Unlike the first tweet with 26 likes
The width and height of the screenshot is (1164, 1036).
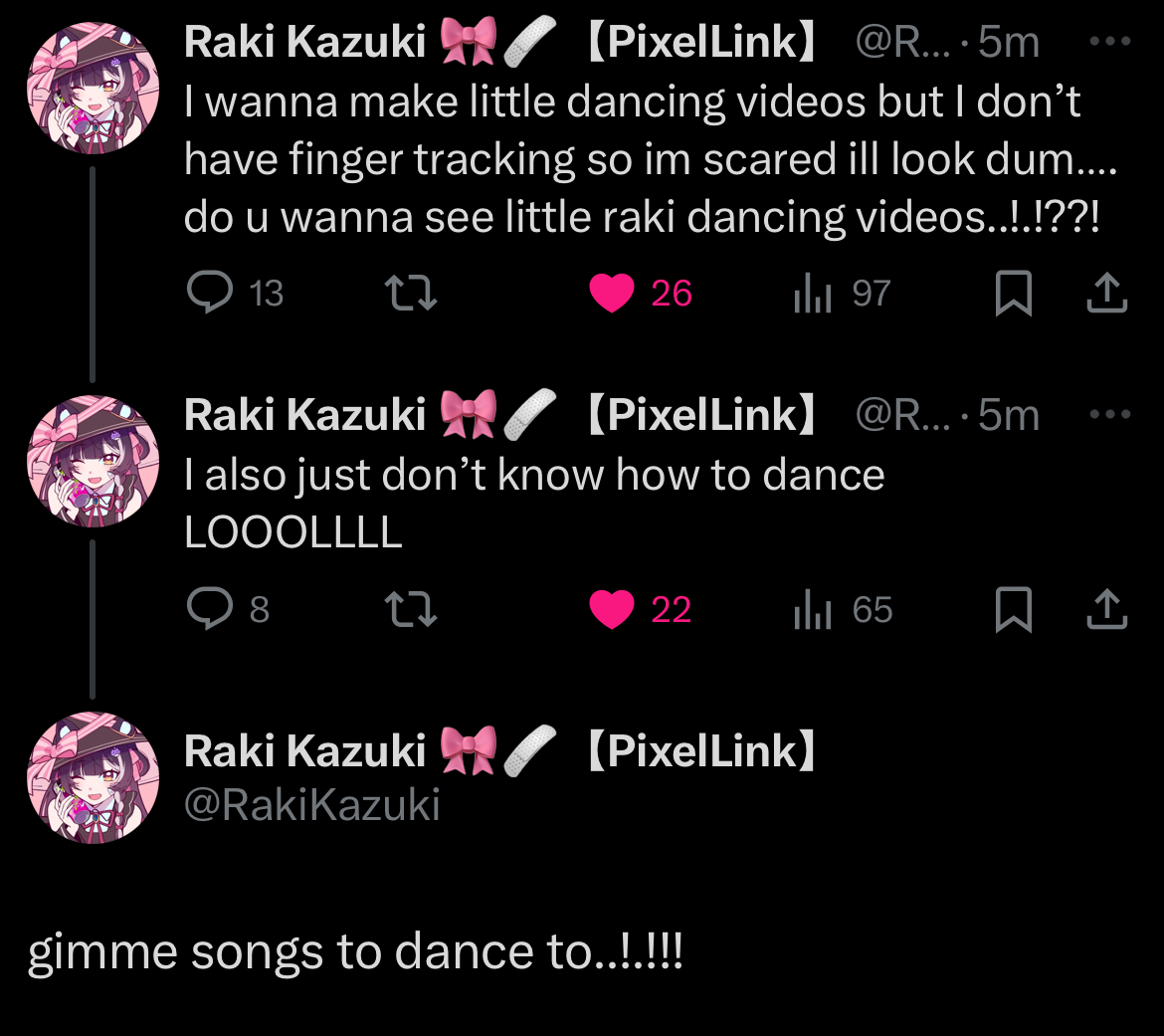coord(612,294)
